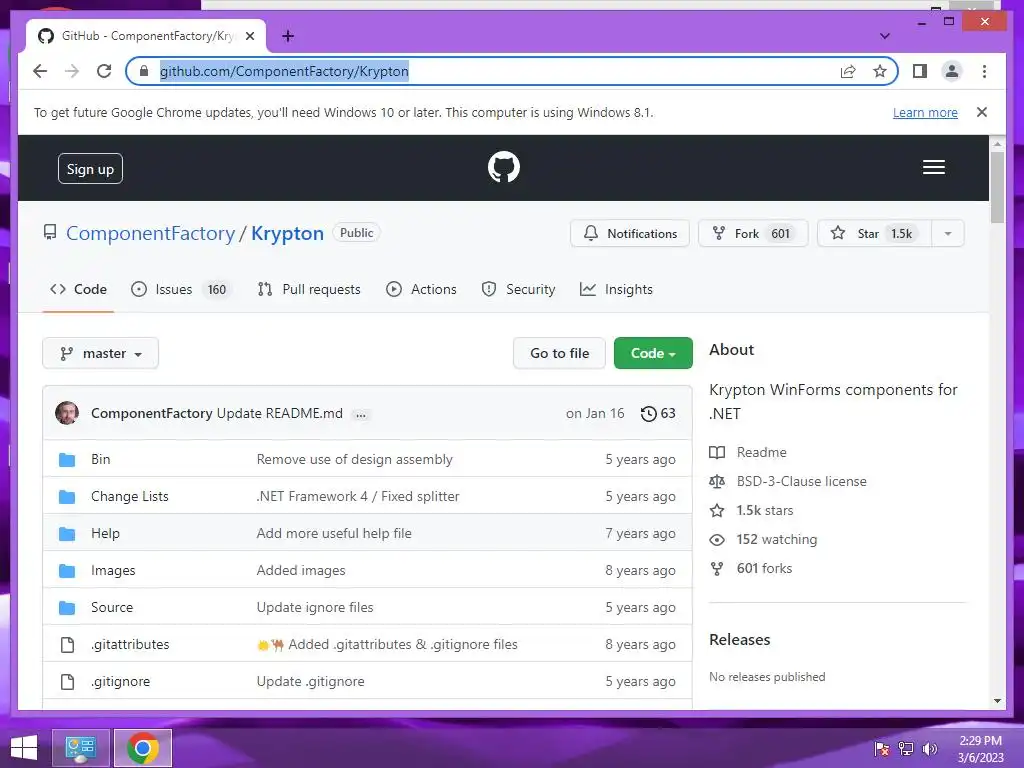Switch to the Pull requests tab
1024x768 pixels.
309,289
